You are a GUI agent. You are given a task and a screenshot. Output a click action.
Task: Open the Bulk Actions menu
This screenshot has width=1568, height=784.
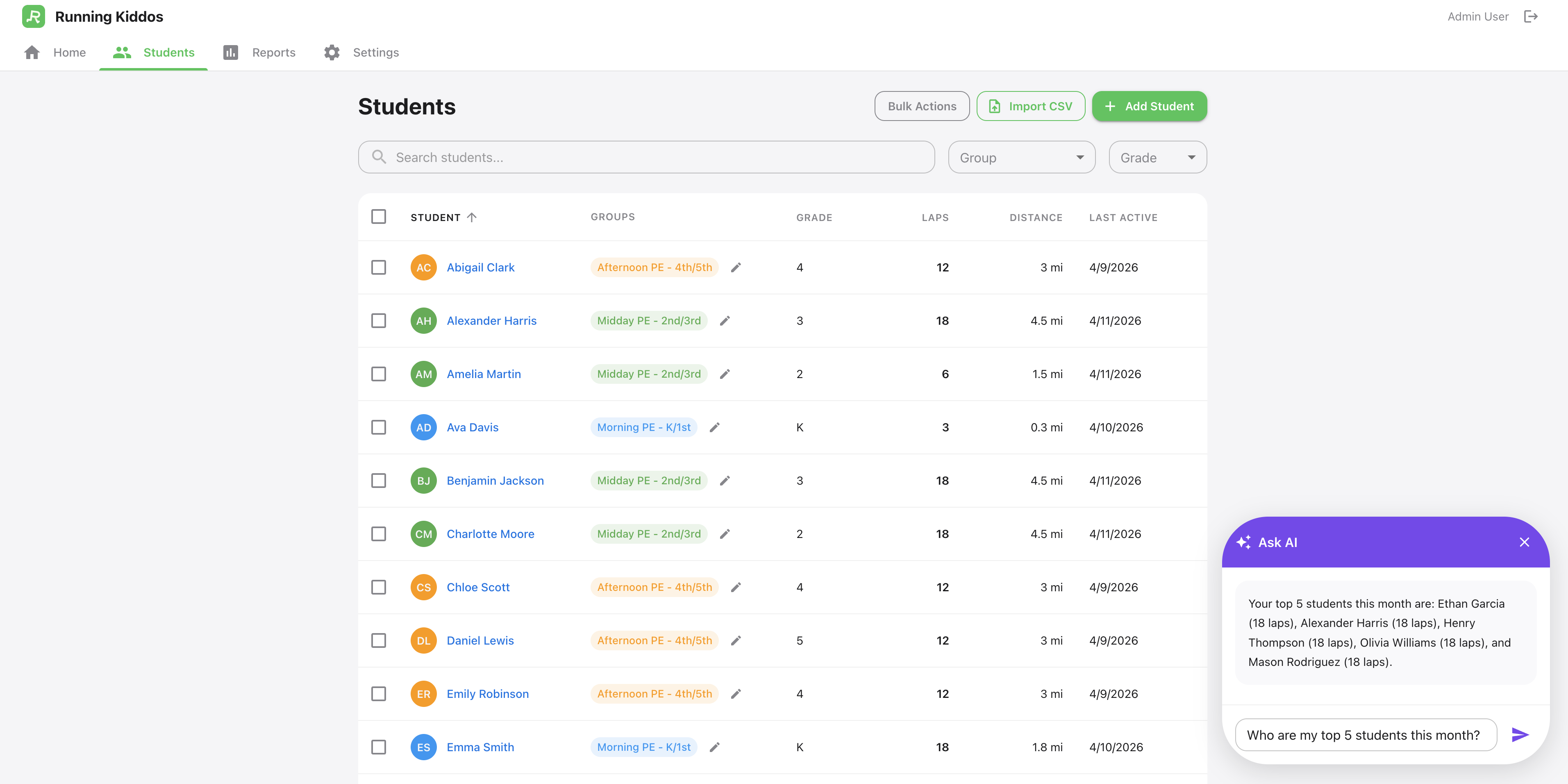pyautogui.click(x=922, y=105)
